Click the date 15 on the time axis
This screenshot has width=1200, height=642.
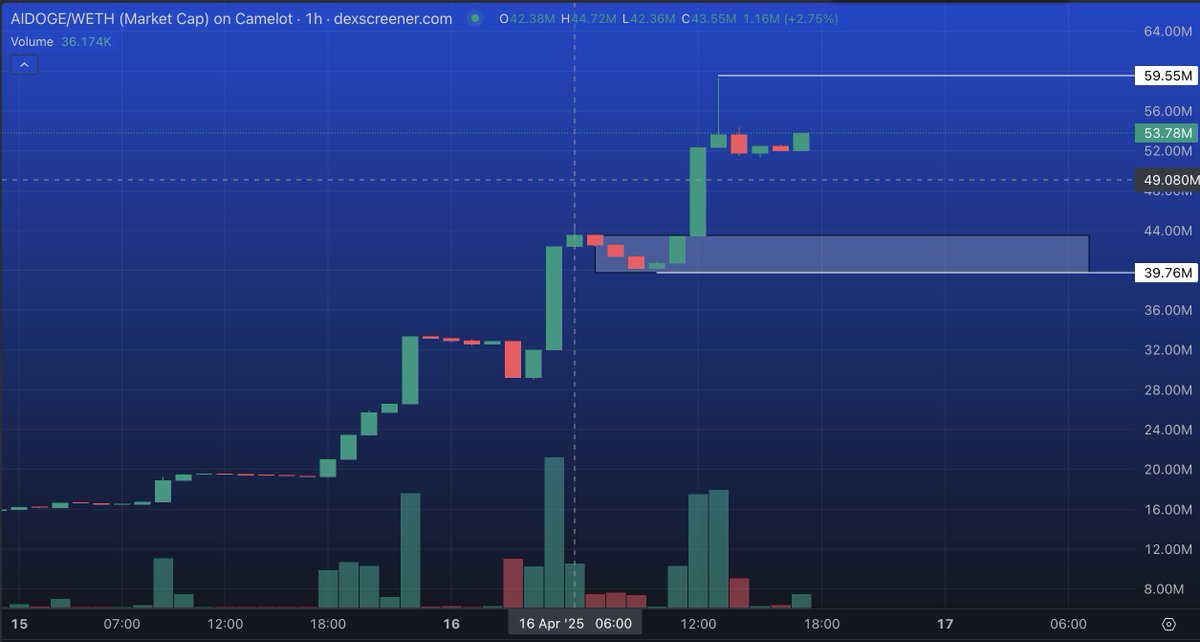coord(19,624)
